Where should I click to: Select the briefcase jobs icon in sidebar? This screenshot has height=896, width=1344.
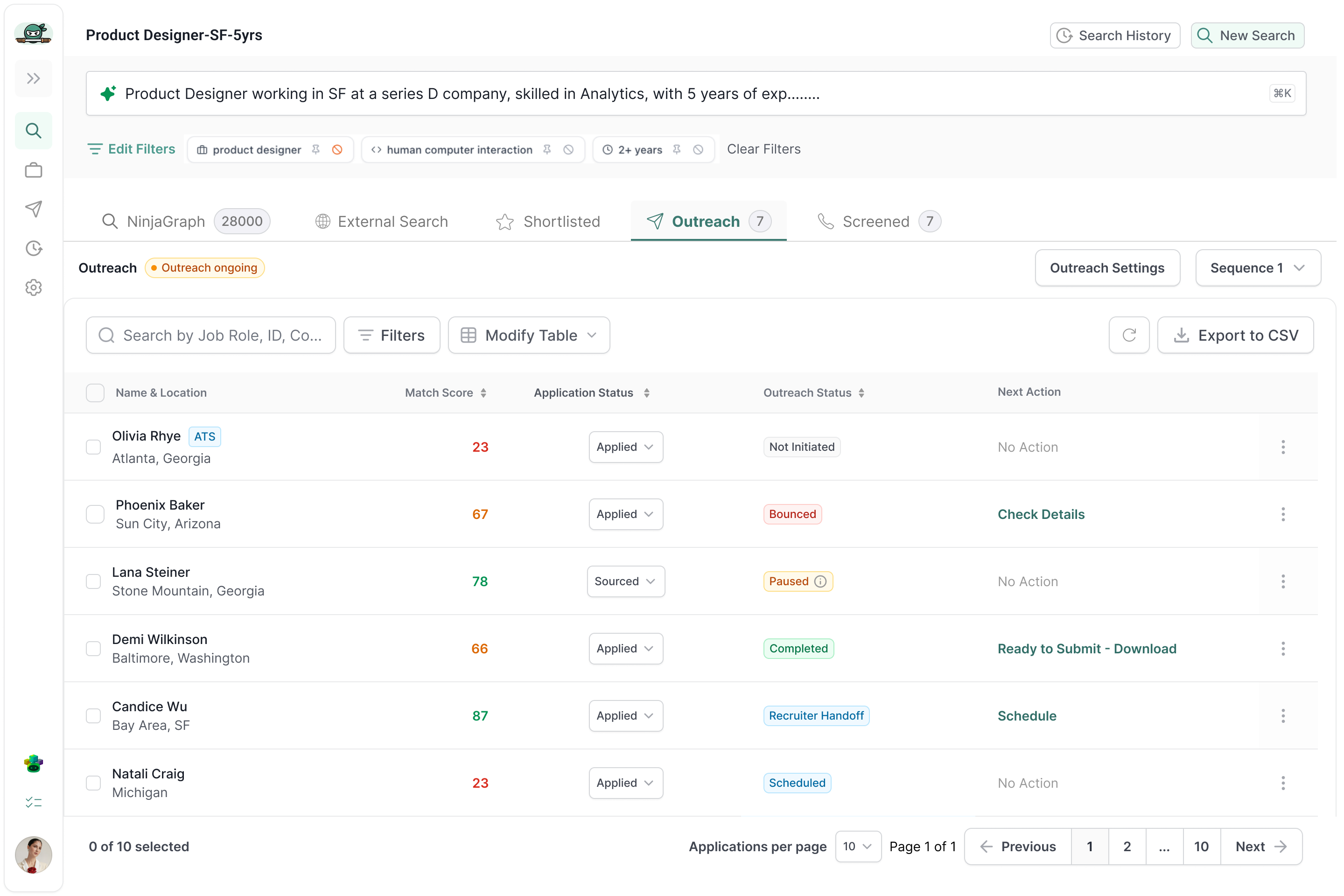coord(33,170)
